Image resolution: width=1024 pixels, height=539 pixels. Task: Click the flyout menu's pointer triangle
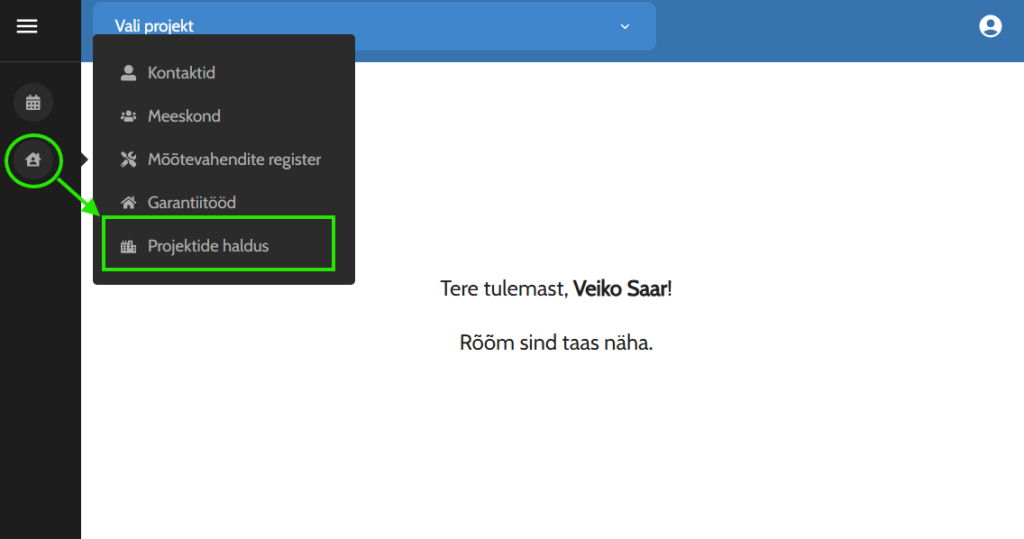[x=87, y=159]
